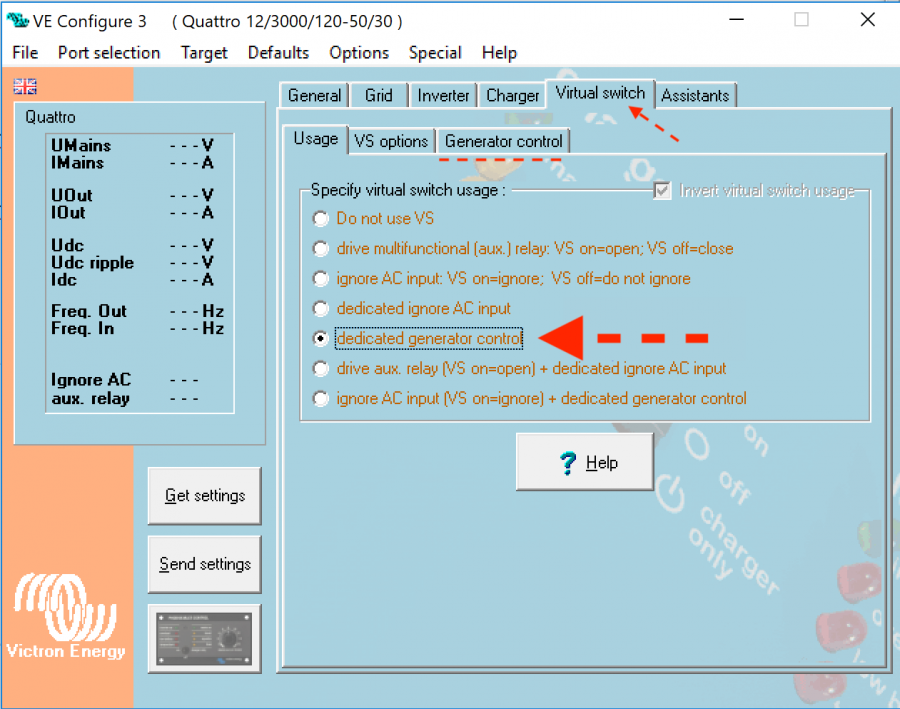Open the Port selection menu
The width and height of the screenshot is (900, 709).
[x=109, y=53]
